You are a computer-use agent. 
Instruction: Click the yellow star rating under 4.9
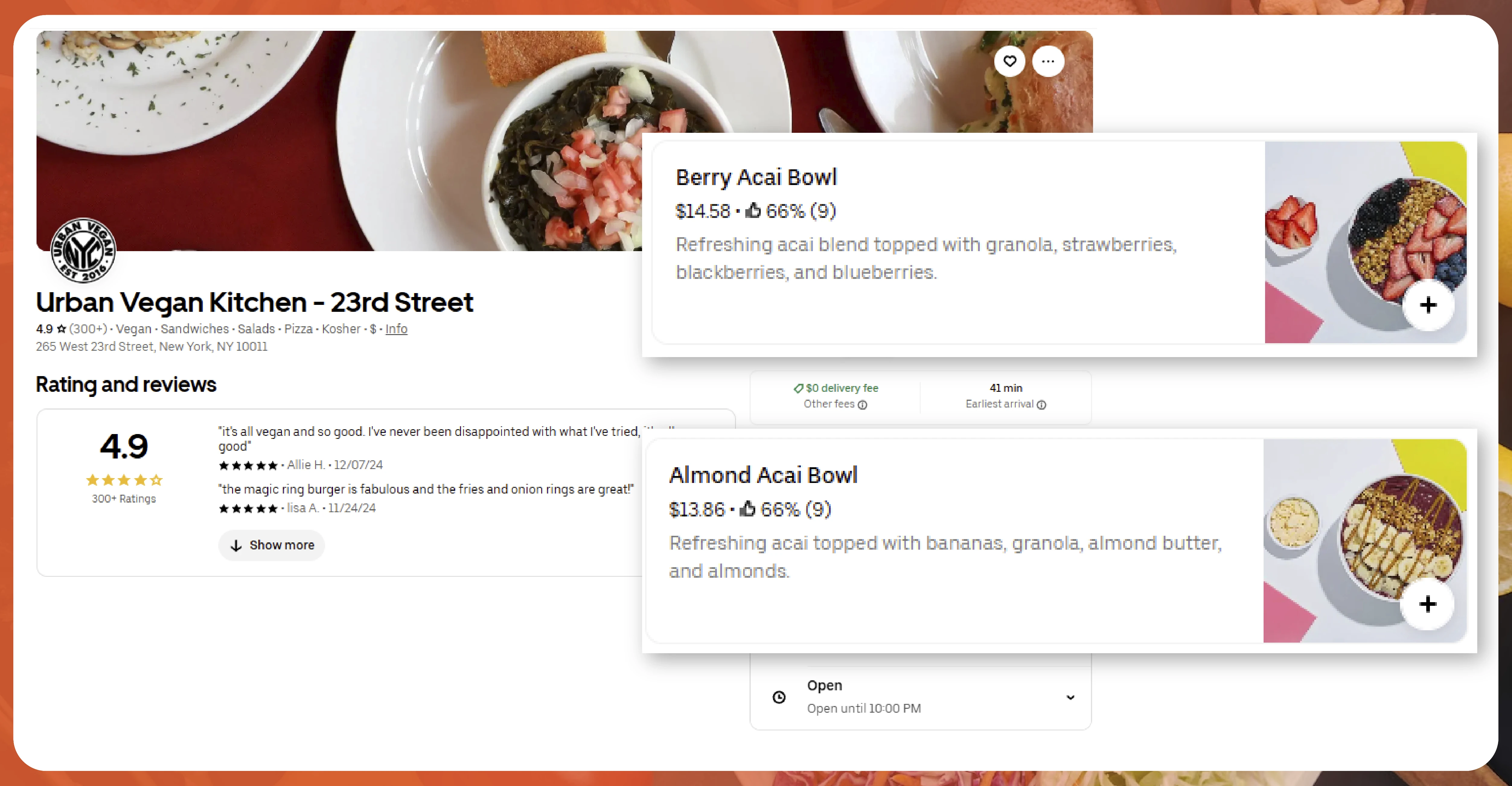(124, 480)
